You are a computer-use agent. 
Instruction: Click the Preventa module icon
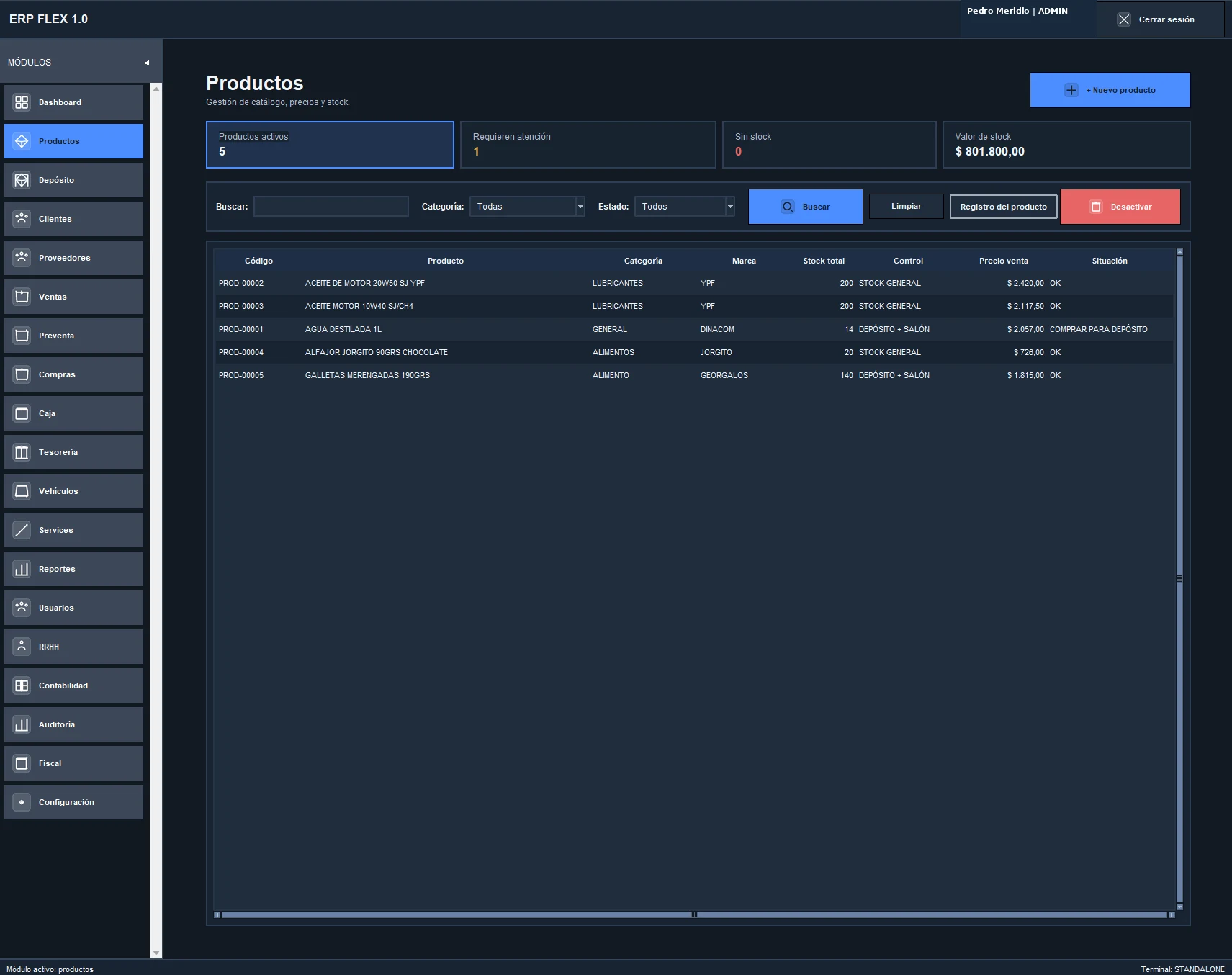pos(22,336)
